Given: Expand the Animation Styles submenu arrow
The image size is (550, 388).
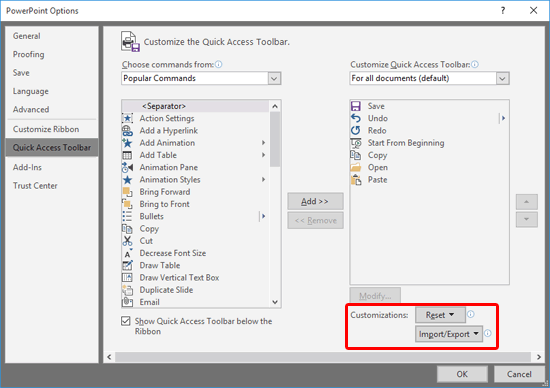Looking at the screenshot, I should (263, 180).
